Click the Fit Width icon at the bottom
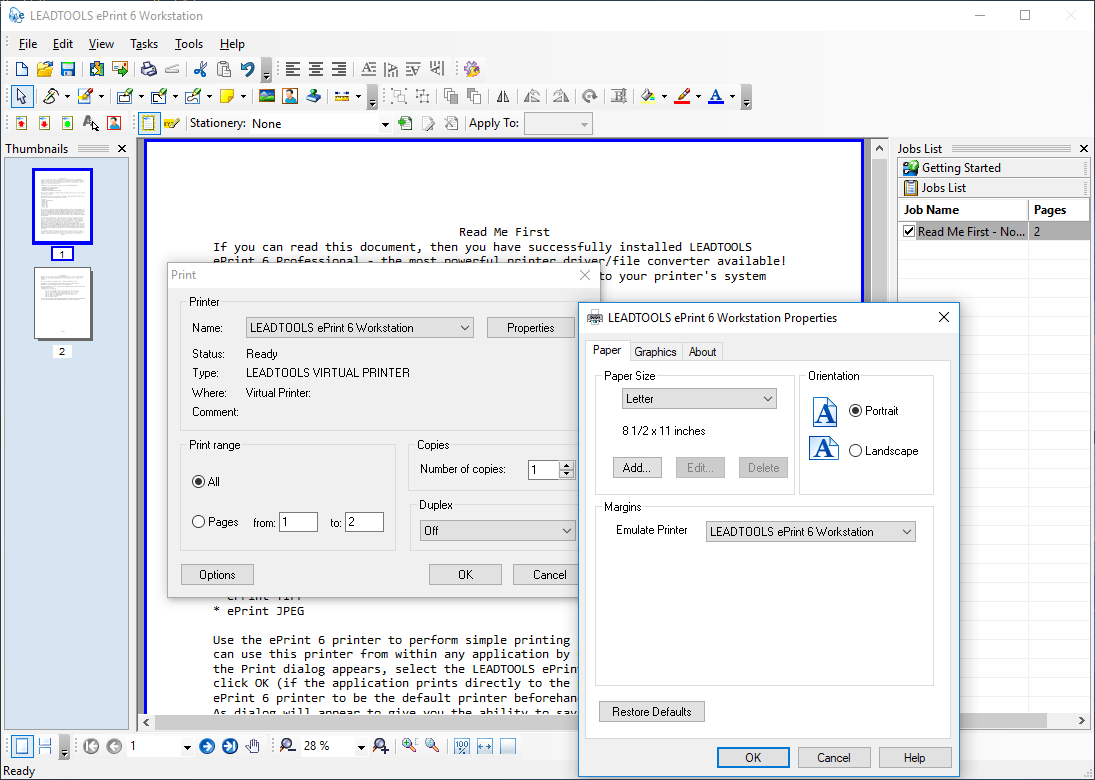1095x780 pixels. click(484, 746)
